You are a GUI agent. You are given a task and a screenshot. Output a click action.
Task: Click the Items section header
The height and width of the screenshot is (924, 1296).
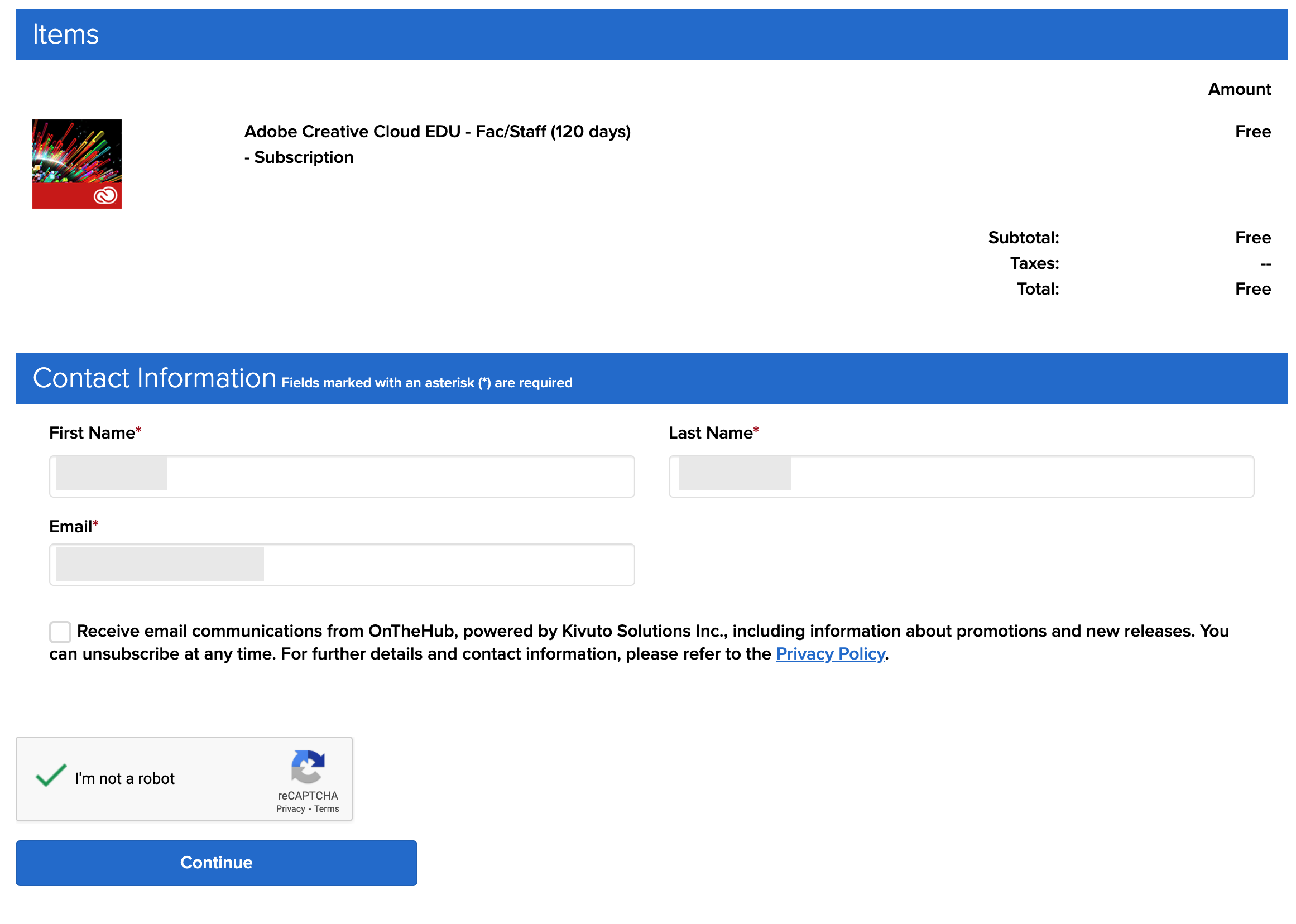point(65,34)
